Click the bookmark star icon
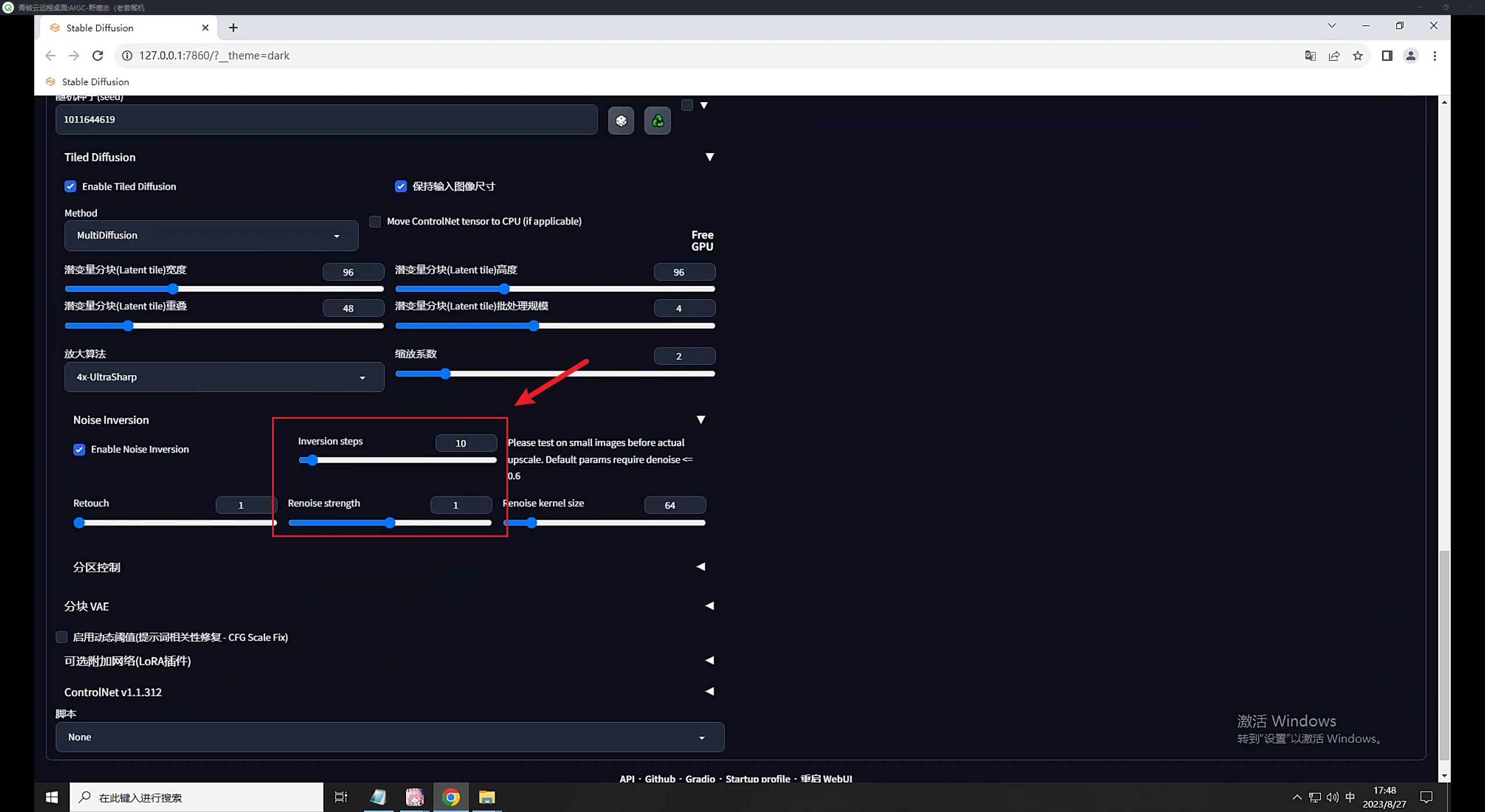1485x812 pixels. click(1357, 56)
